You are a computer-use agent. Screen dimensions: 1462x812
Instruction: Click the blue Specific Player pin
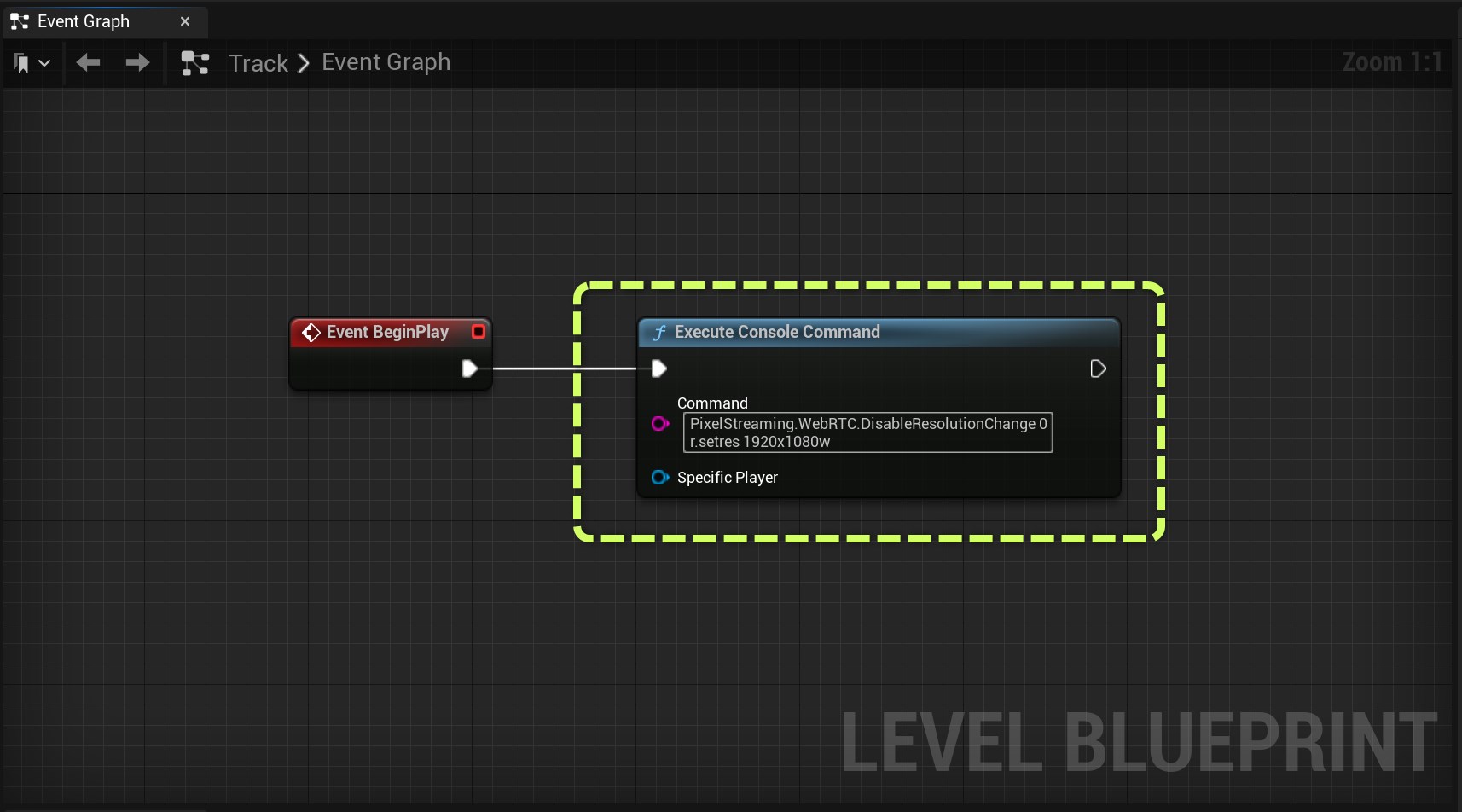(659, 478)
